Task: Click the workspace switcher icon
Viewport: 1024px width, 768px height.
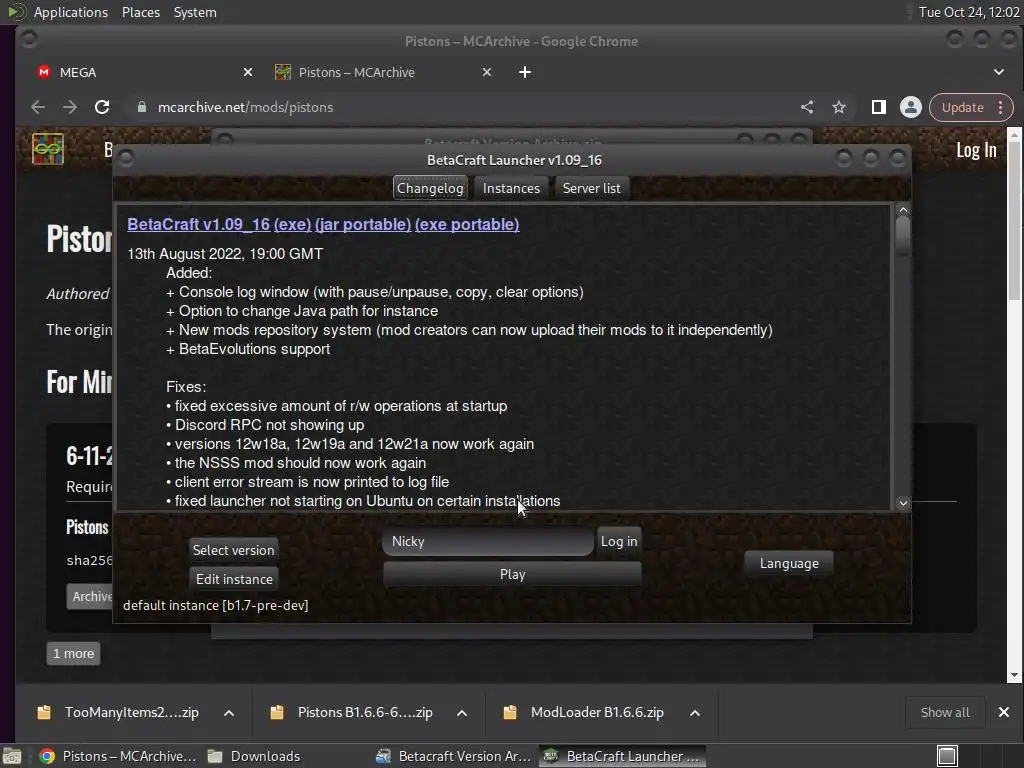Action: pos(947,756)
